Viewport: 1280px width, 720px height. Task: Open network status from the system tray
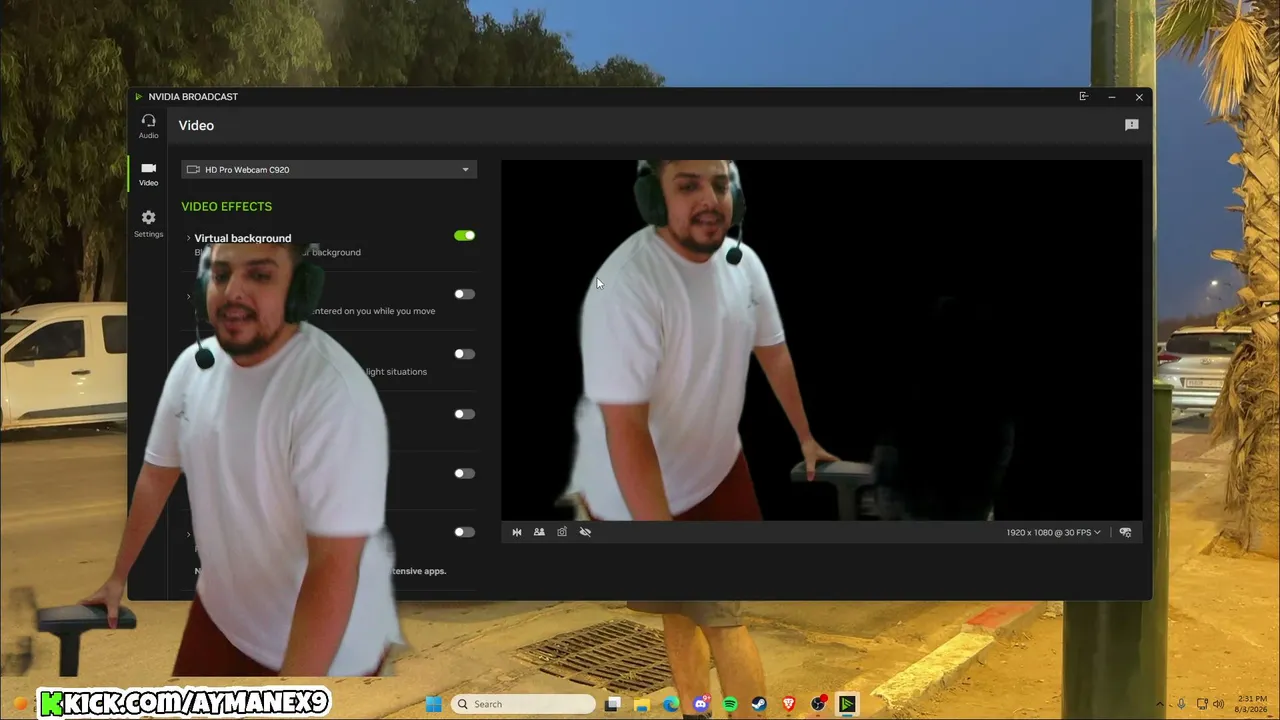pos(1202,705)
